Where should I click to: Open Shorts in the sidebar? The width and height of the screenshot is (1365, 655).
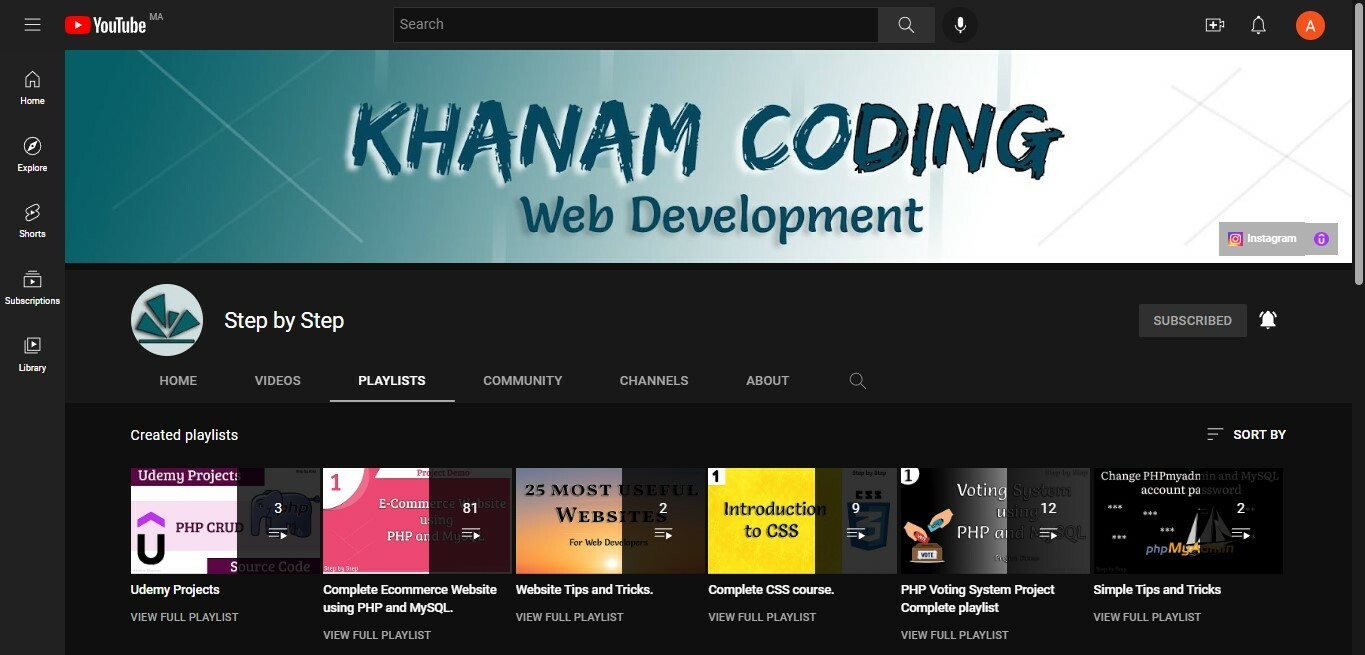coord(32,221)
